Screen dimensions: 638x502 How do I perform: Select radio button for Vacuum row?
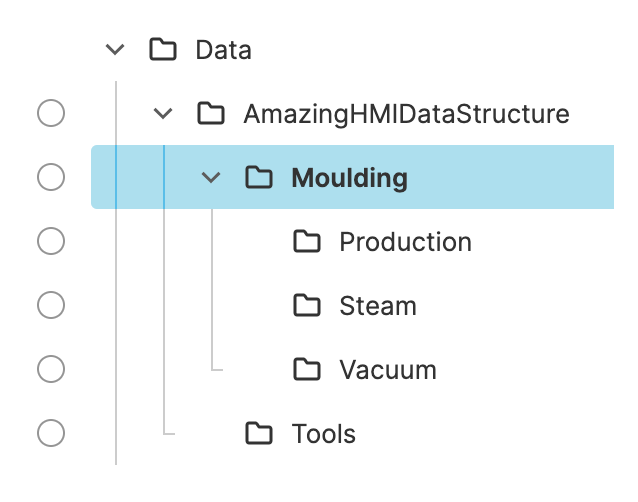[51, 369]
